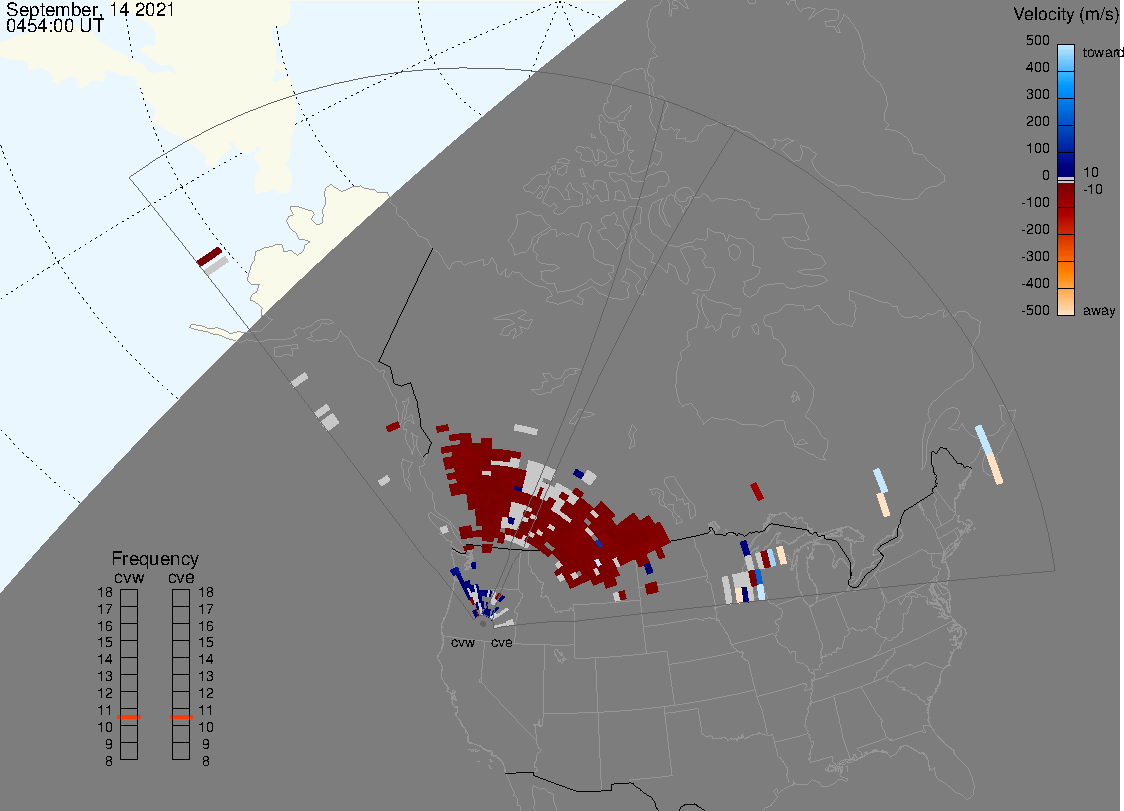Click the red marker on cve frequency bar
1124x811 pixels.
[181, 717]
